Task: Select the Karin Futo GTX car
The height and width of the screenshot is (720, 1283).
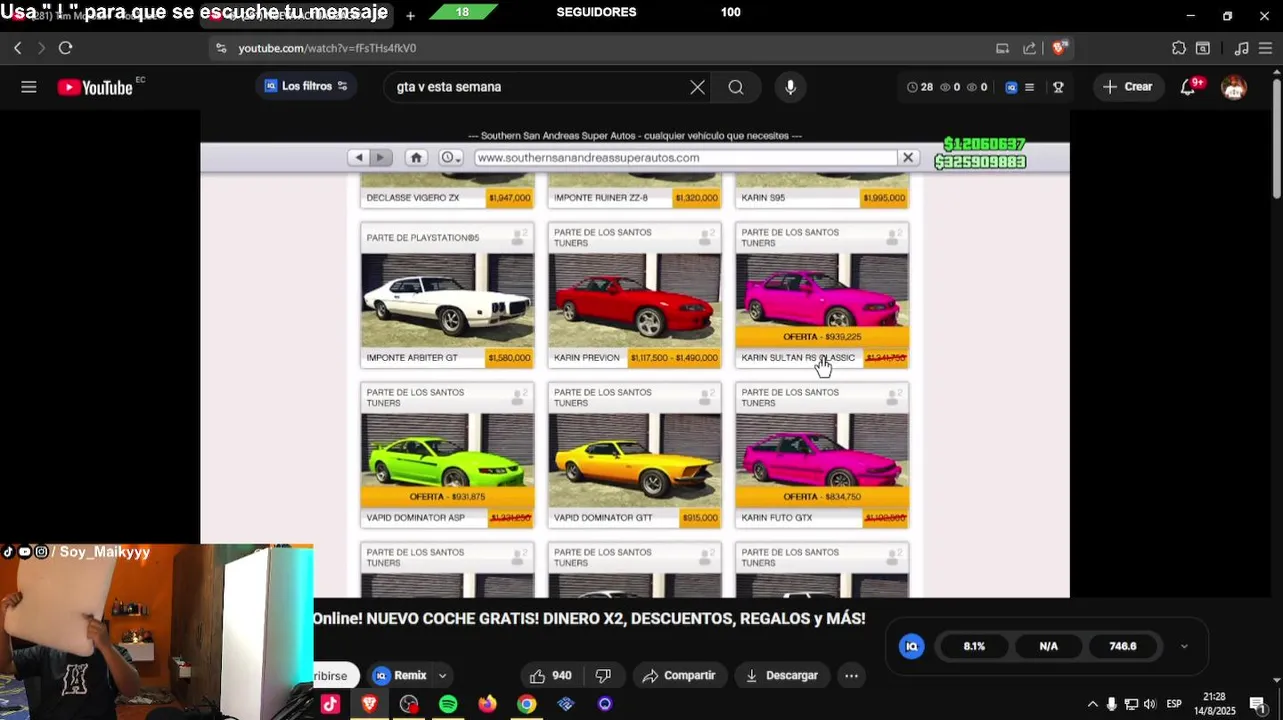Action: pos(822,455)
